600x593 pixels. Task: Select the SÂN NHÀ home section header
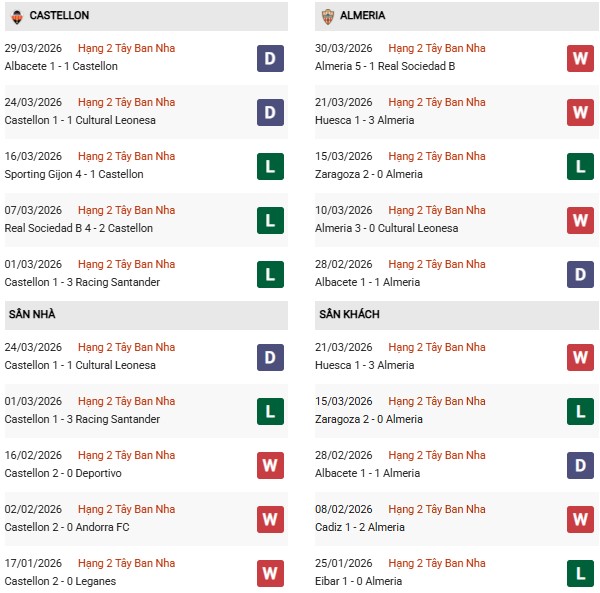click(x=32, y=314)
